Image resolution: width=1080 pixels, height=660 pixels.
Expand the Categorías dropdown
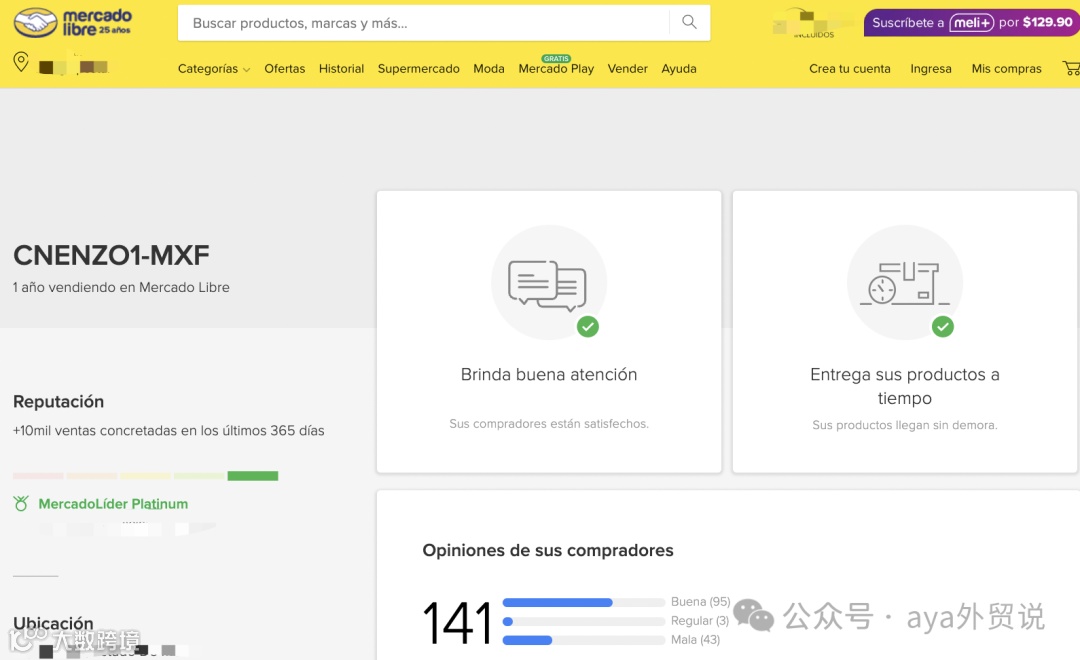pos(214,69)
